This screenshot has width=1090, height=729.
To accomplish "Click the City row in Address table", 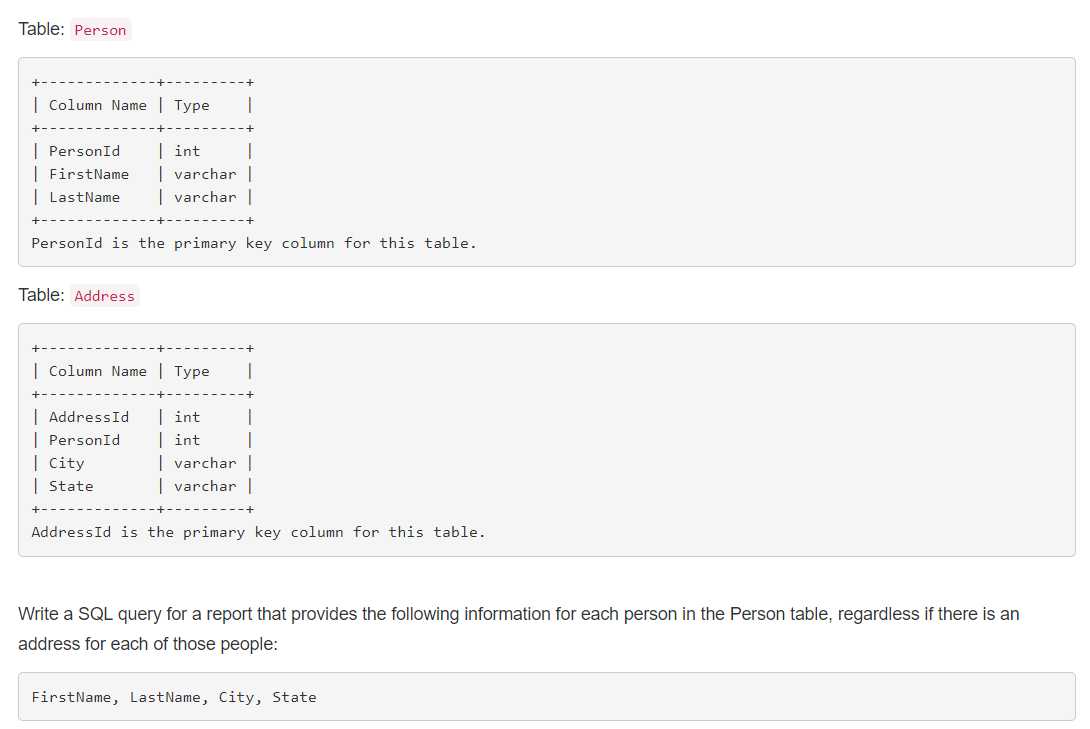I will pyautogui.click(x=143, y=463).
